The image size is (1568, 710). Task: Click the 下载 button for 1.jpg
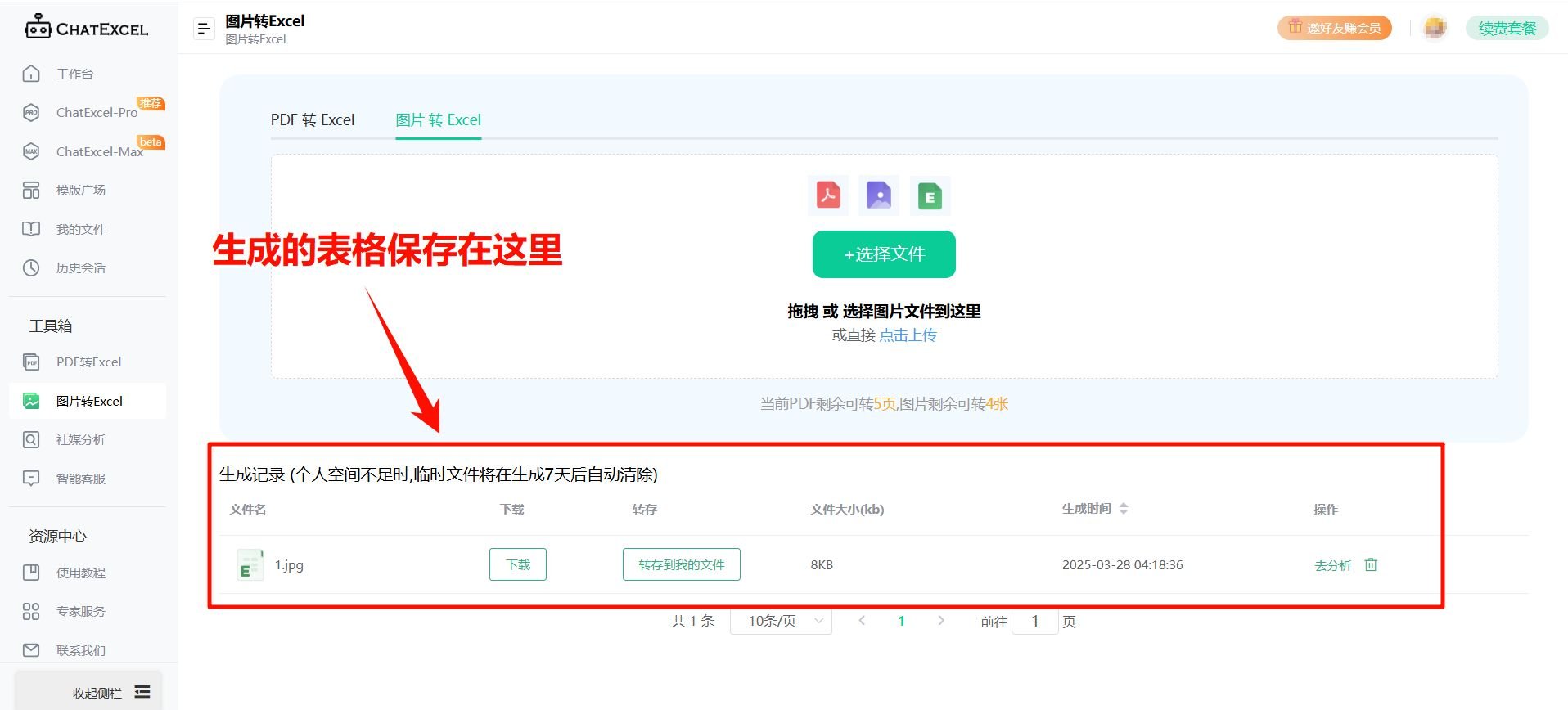518,564
